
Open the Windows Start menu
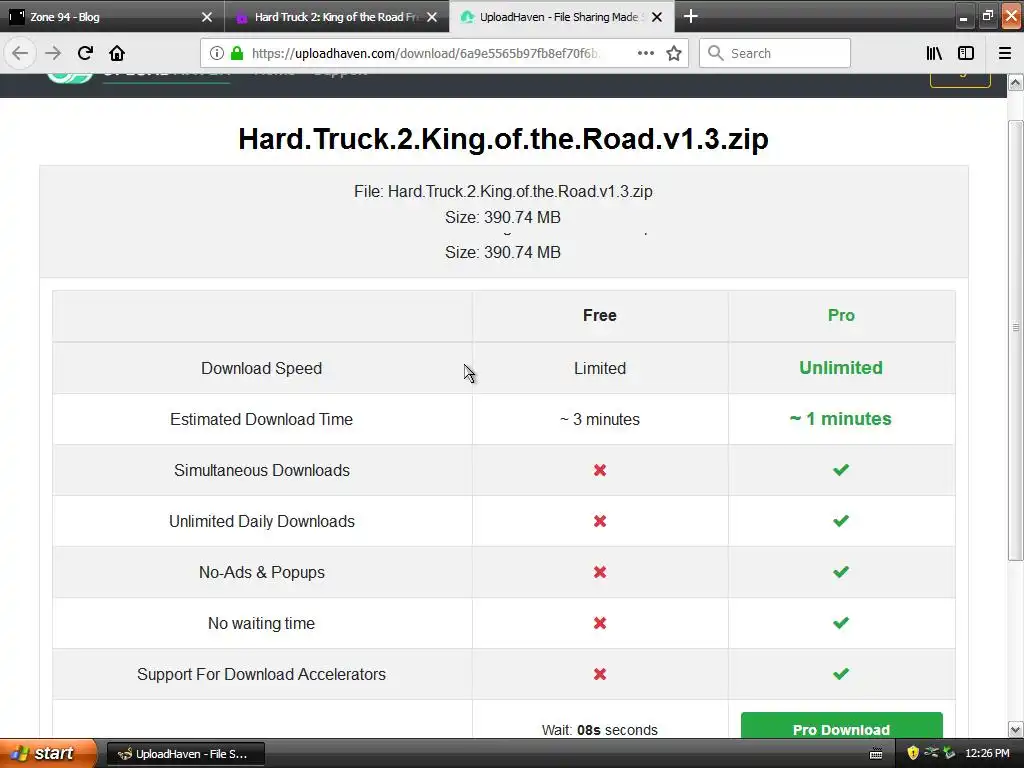click(48, 754)
